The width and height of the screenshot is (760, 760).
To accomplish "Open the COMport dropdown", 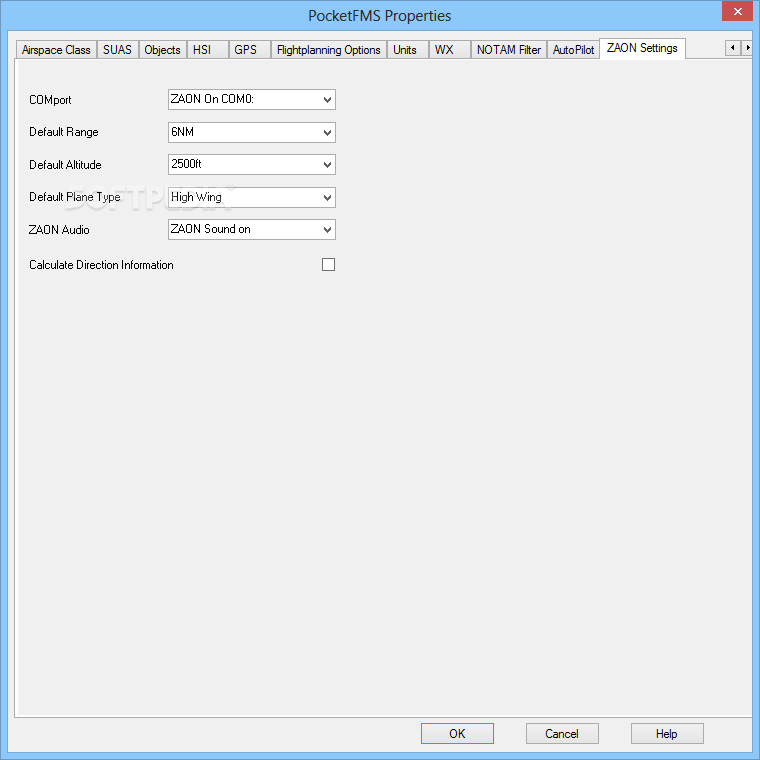I will (x=252, y=99).
